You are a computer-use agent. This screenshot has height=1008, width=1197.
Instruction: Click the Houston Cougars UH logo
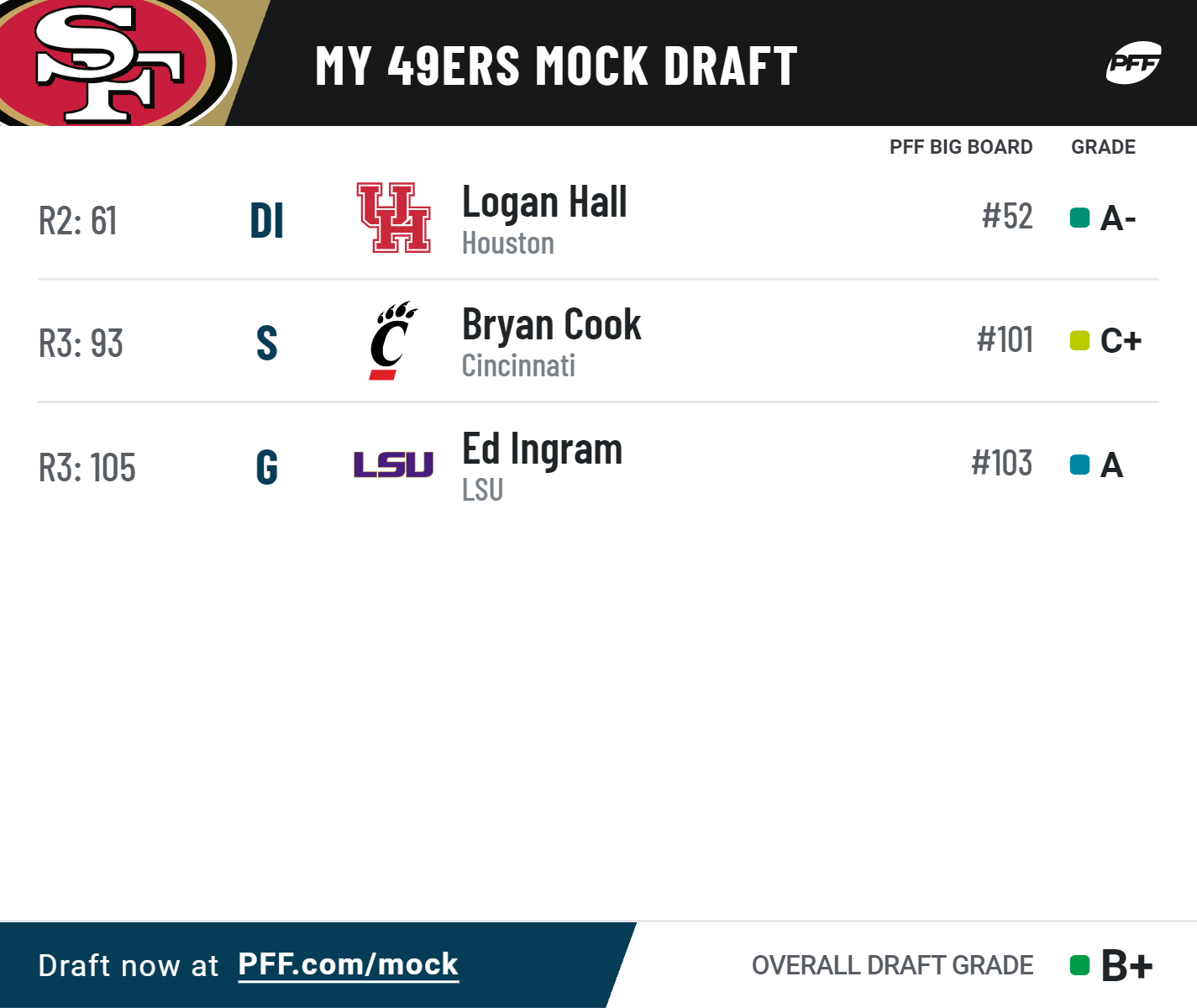[x=394, y=218]
